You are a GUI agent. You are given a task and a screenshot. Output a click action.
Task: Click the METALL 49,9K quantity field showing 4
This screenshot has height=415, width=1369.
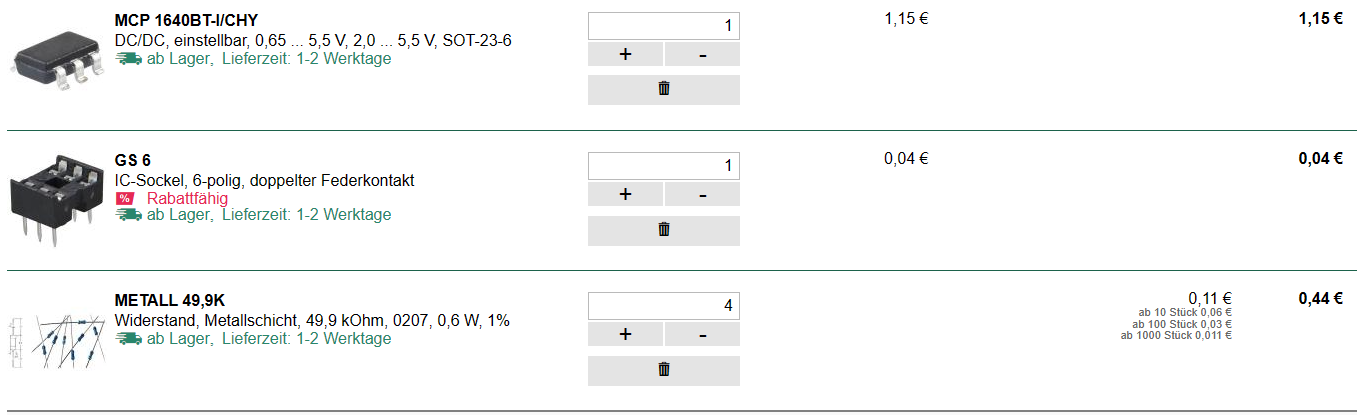click(x=664, y=306)
